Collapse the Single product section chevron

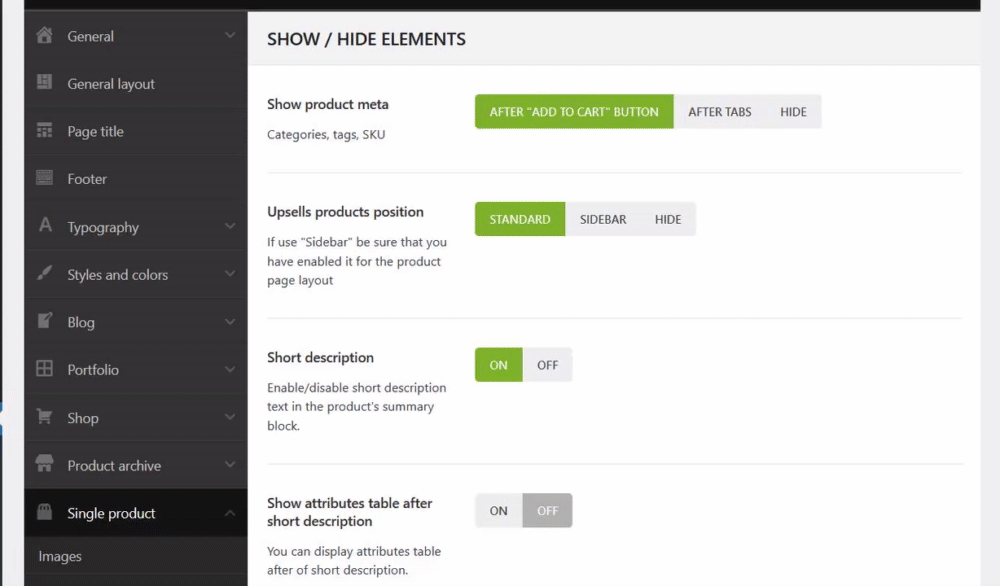[230, 513]
